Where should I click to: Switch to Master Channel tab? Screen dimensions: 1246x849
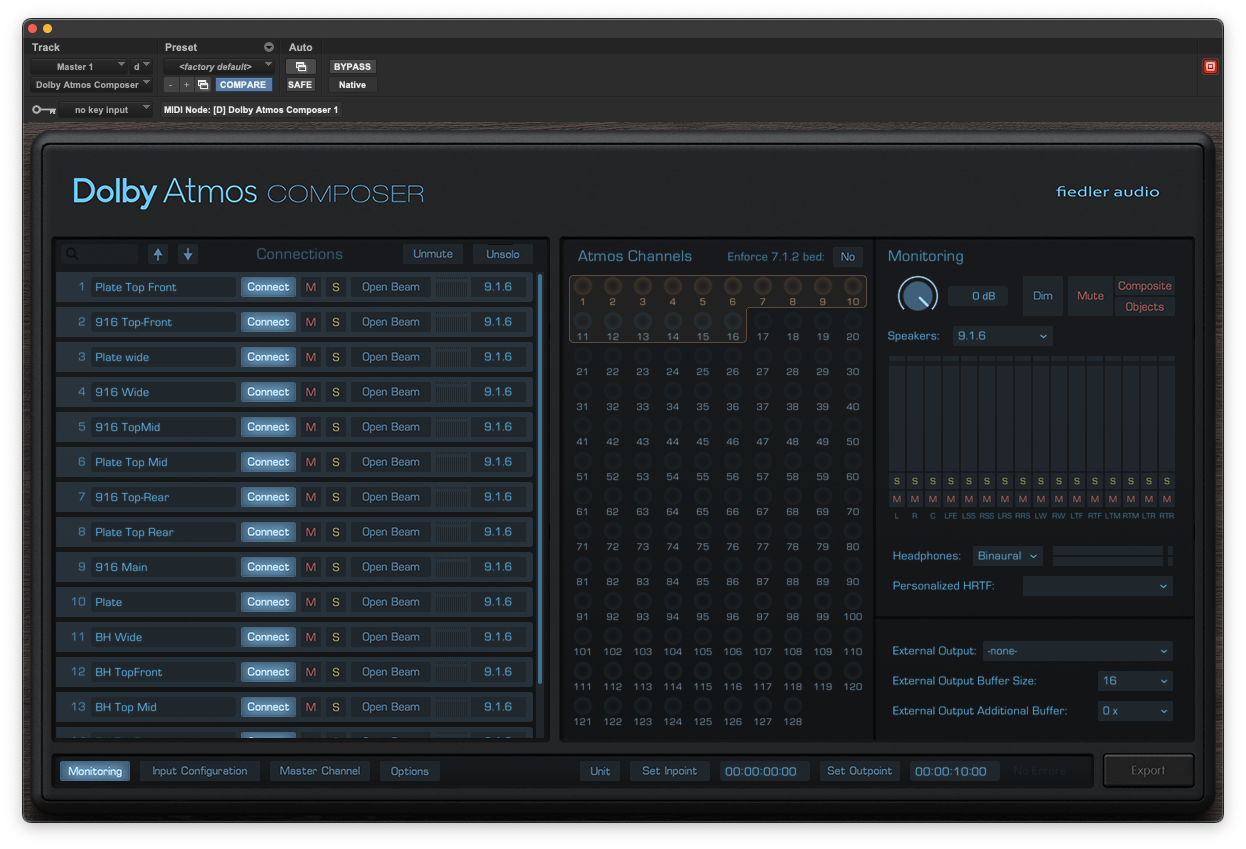click(320, 771)
